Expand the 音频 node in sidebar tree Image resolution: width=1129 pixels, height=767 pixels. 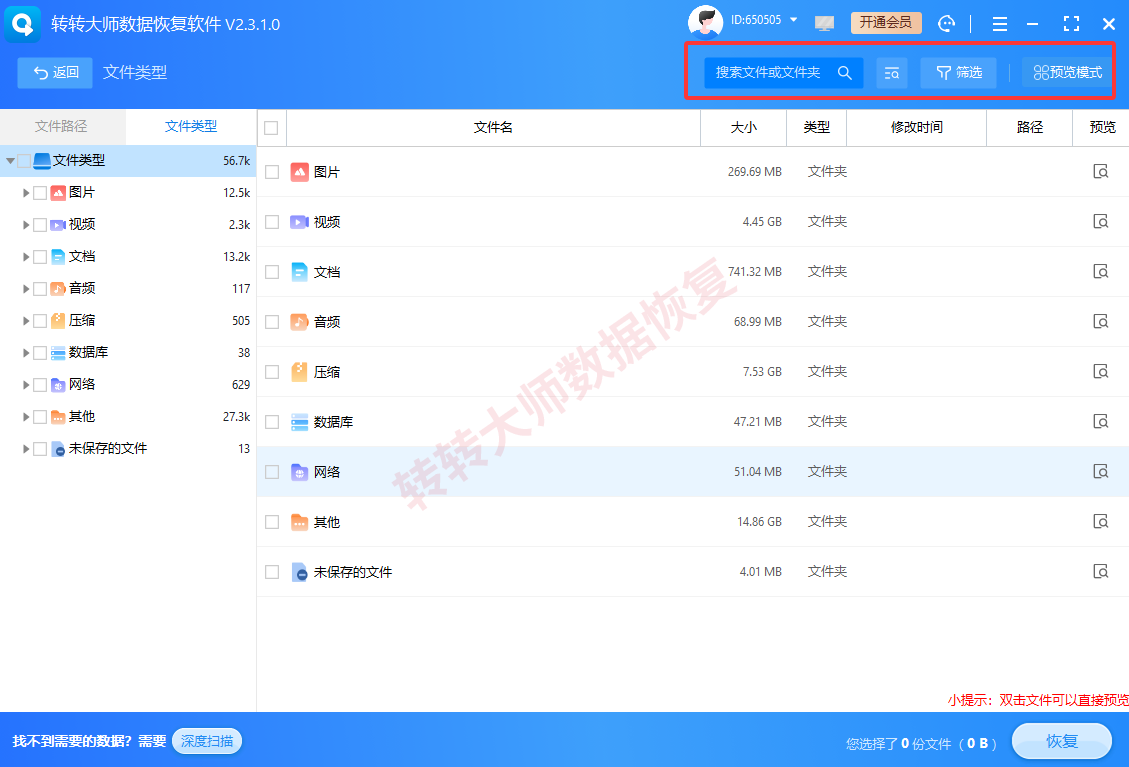(x=26, y=289)
